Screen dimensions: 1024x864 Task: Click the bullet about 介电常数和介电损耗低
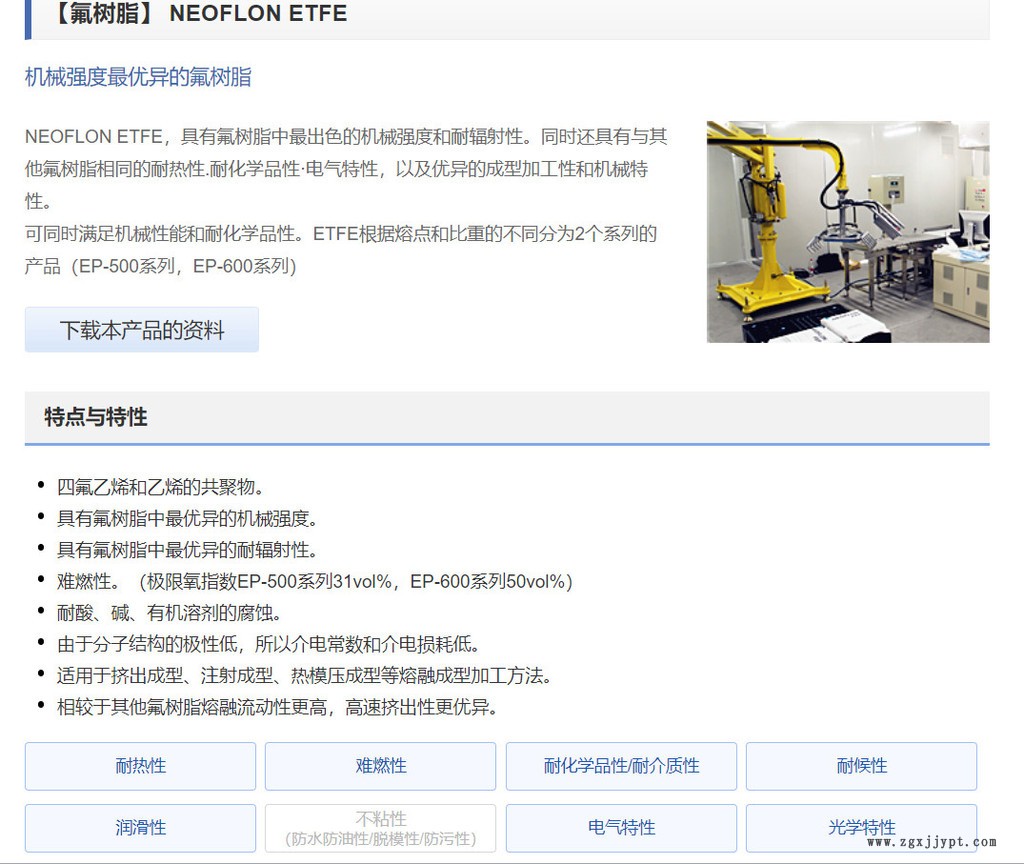pos(268,644)
